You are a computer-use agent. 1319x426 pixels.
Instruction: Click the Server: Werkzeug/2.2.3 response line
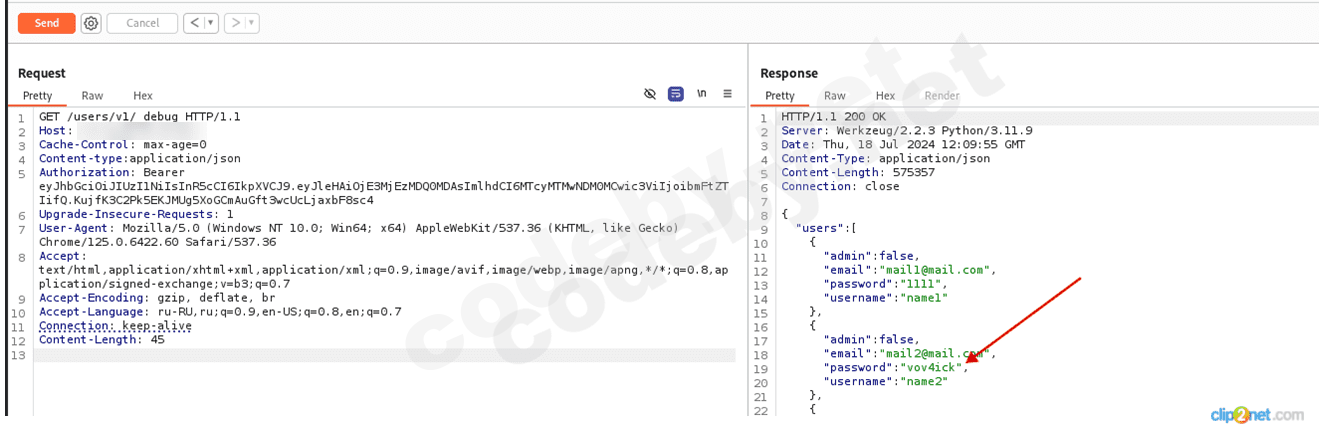[x=907, y=131]
